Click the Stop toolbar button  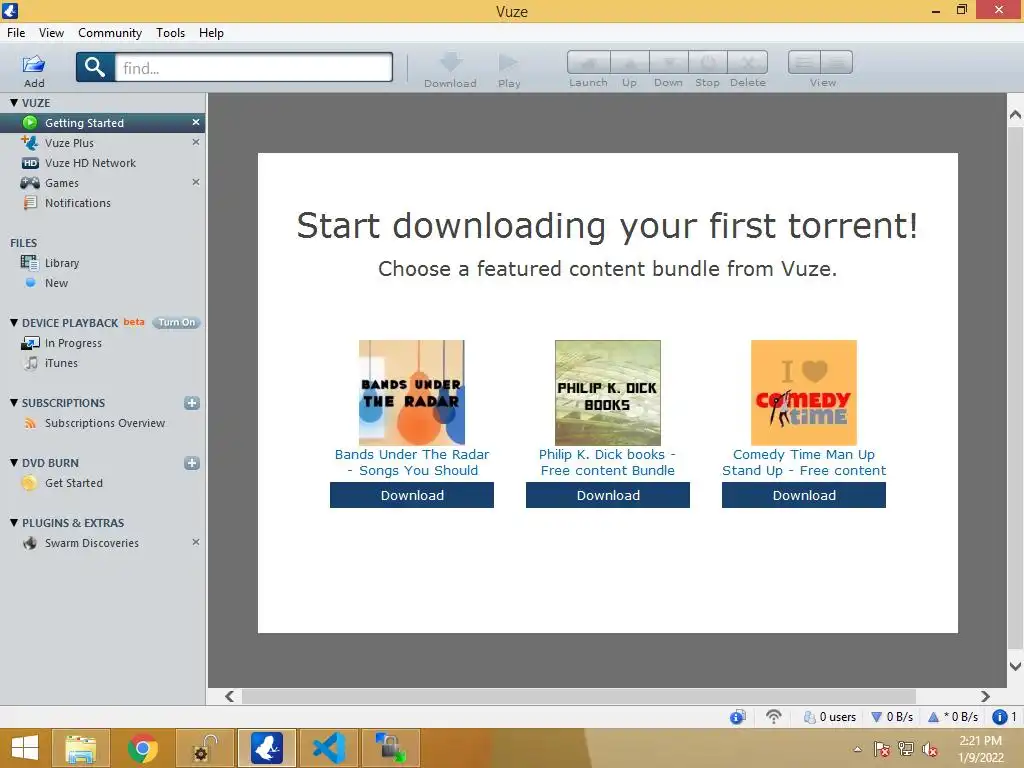707,63
